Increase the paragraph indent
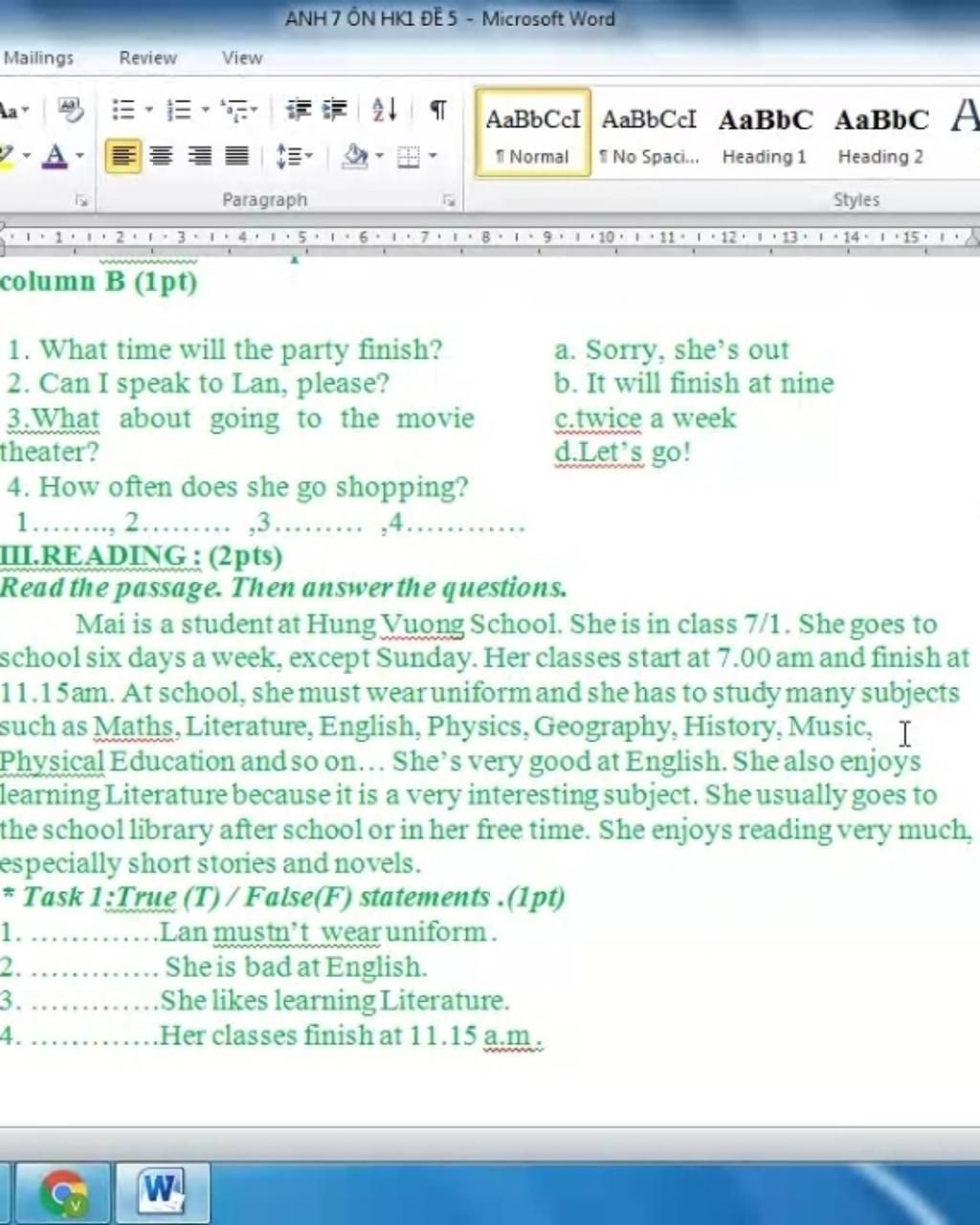The height and width of the screenshot is (1225, 980). point(334,110)
